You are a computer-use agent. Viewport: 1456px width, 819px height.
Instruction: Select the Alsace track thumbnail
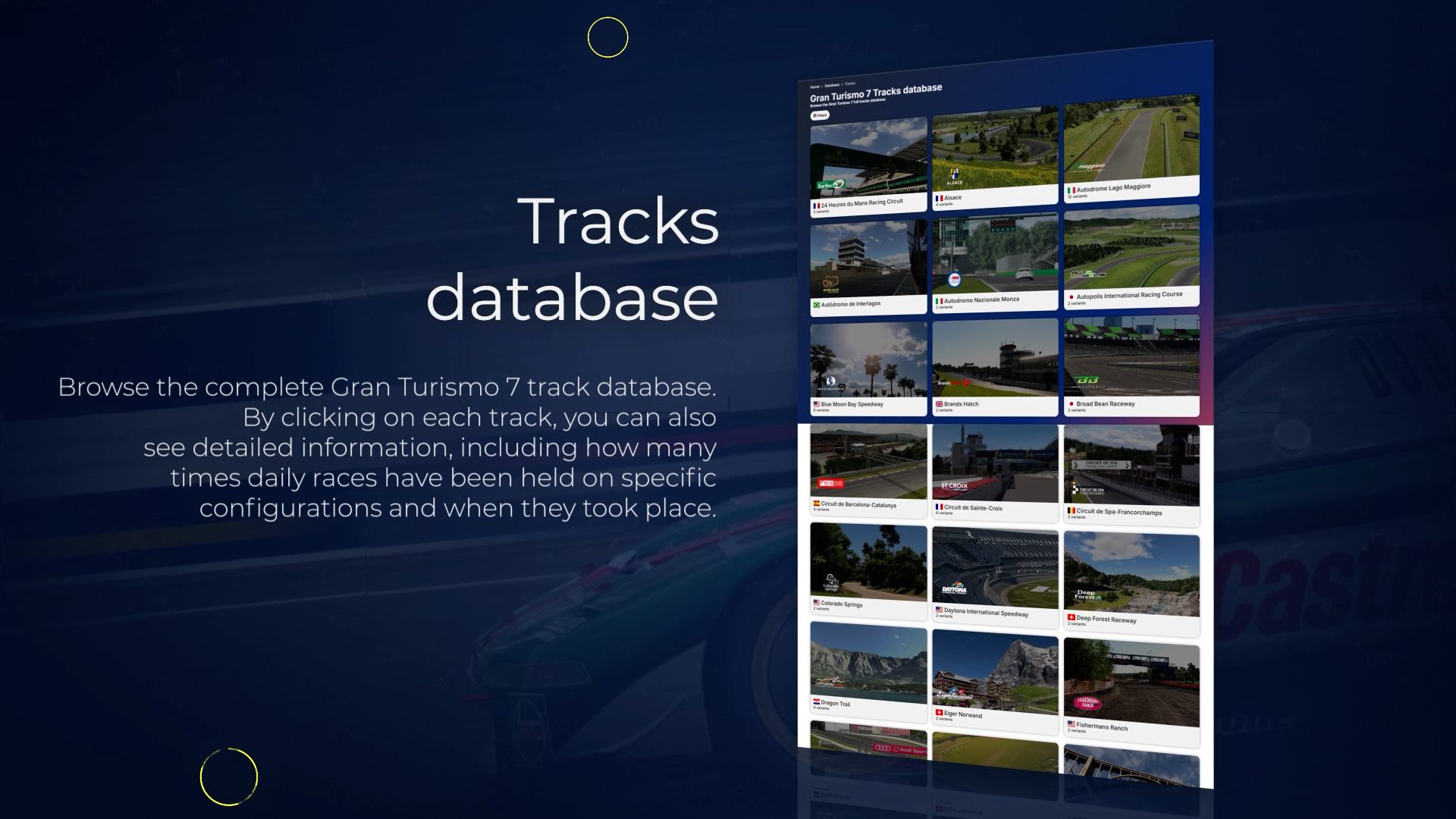click(994, 148)
